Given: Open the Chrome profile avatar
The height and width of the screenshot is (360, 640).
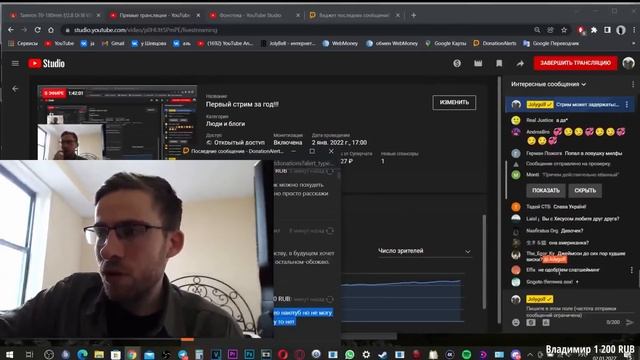Looking at the screenshot, I should (621, 30).
